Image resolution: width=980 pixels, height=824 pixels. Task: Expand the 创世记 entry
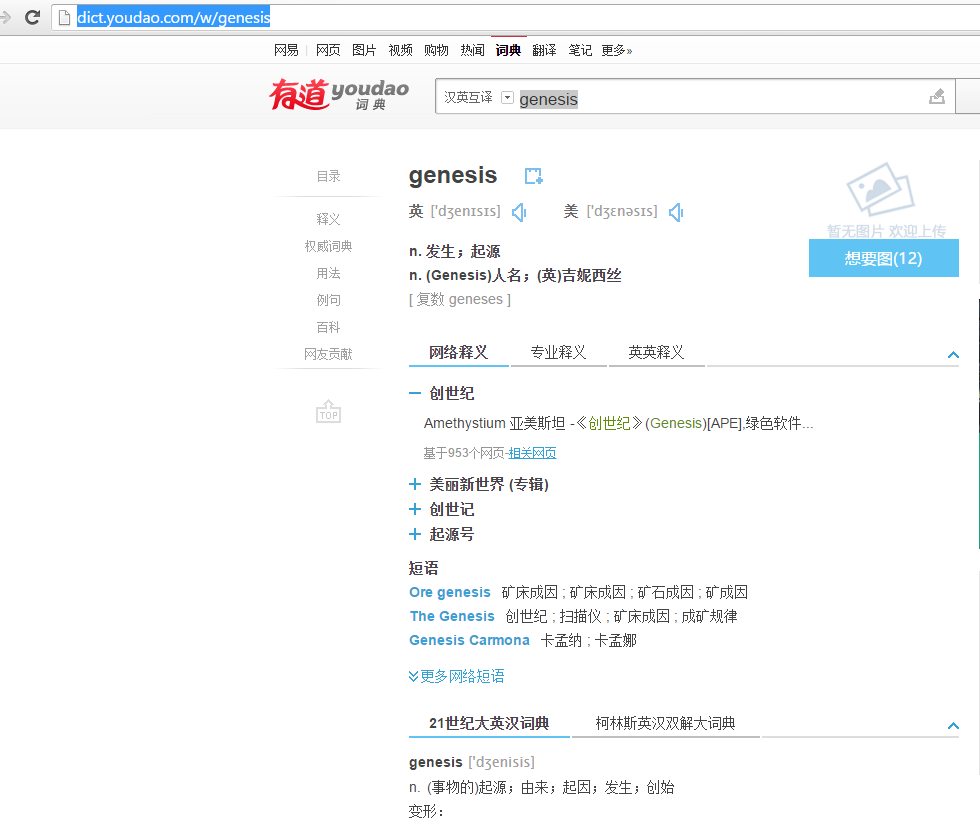click(415, 509)
